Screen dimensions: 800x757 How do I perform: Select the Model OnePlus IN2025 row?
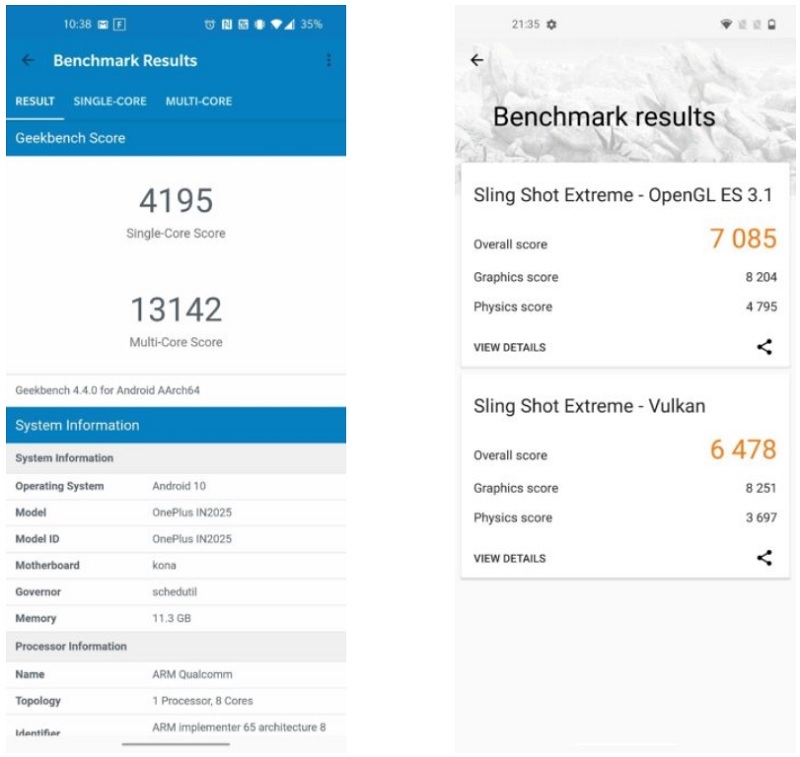[x=176, y=513]
